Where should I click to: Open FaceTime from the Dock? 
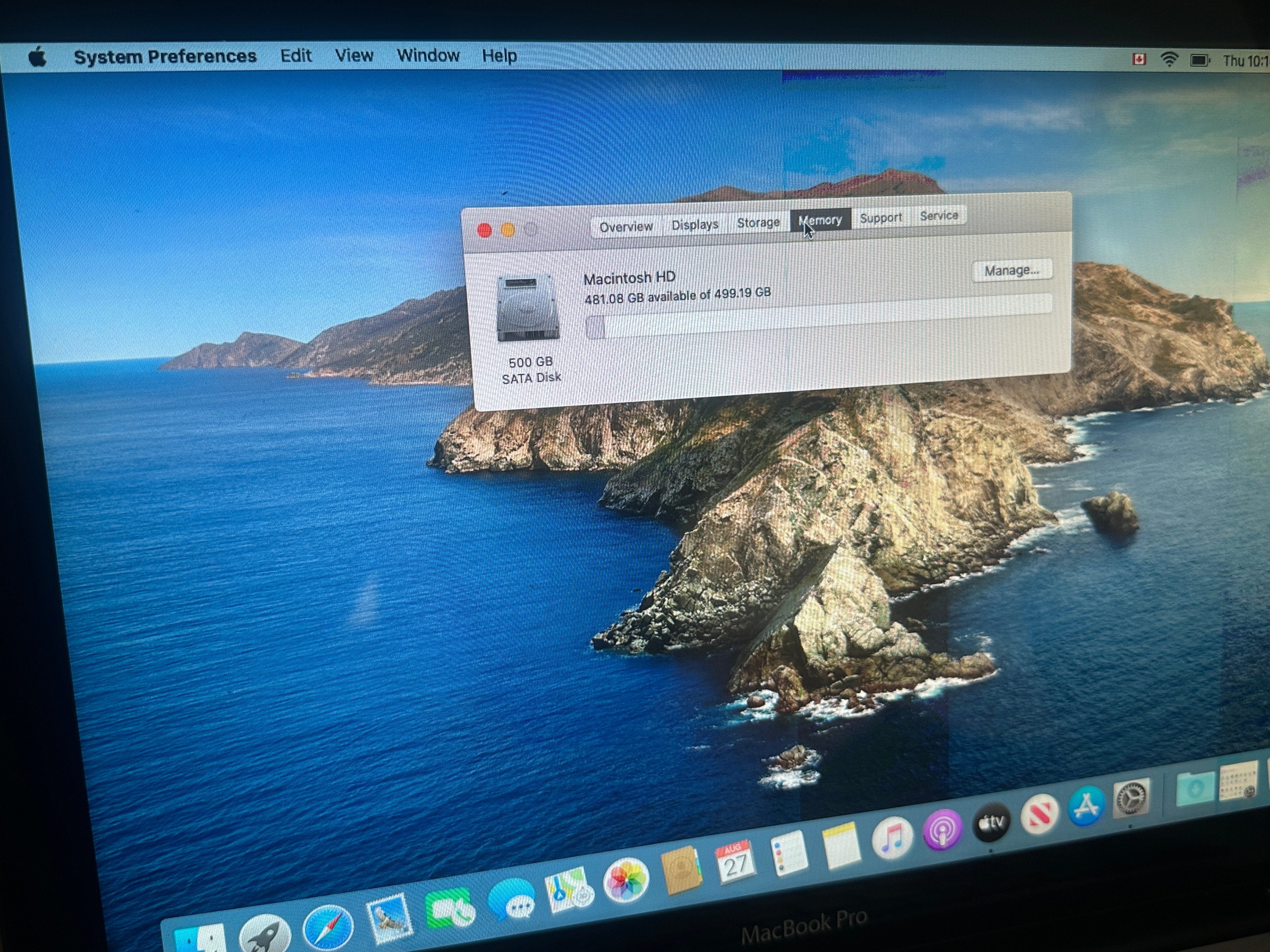(x=451, y=909)
